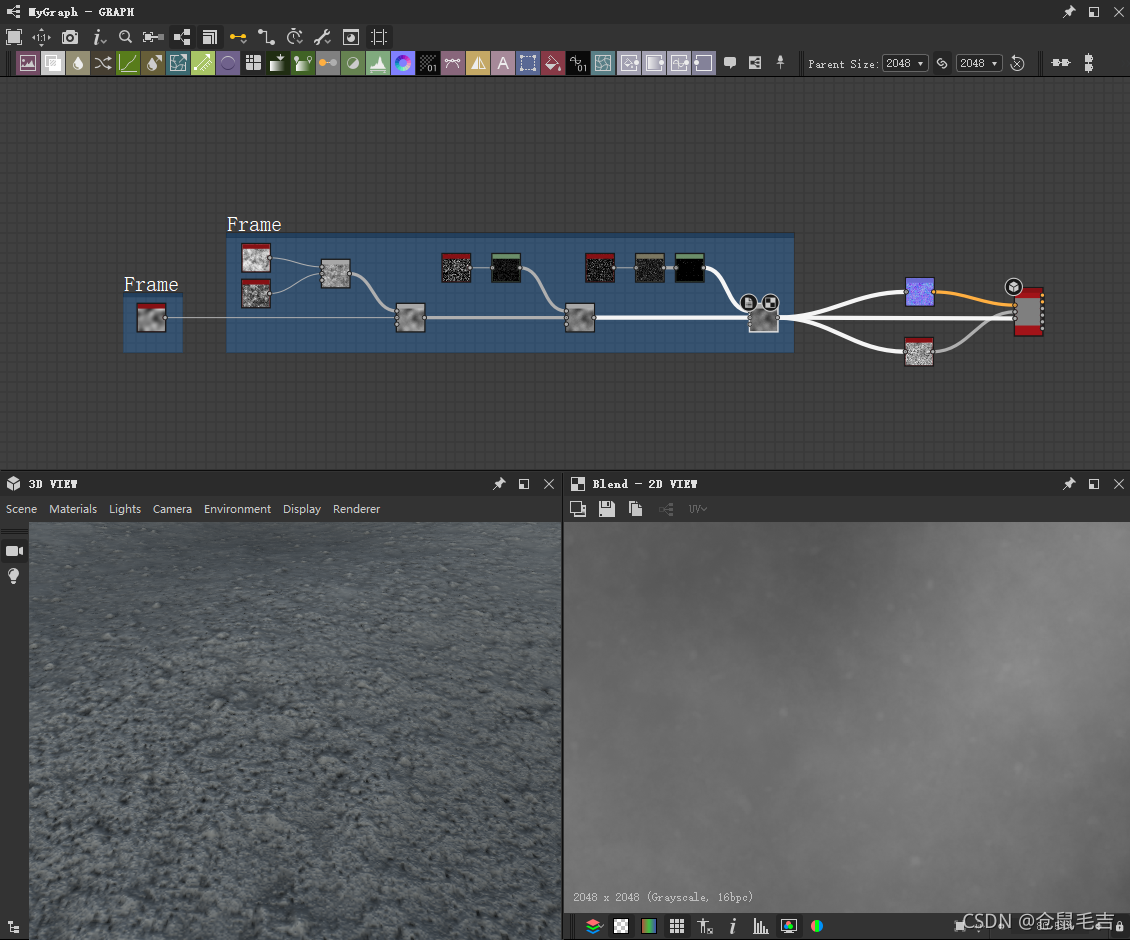Image resolution: width=1130 pixels, height=940 pixels.
Task: Add a Transformation 2D node
Action: pos(528,63)
